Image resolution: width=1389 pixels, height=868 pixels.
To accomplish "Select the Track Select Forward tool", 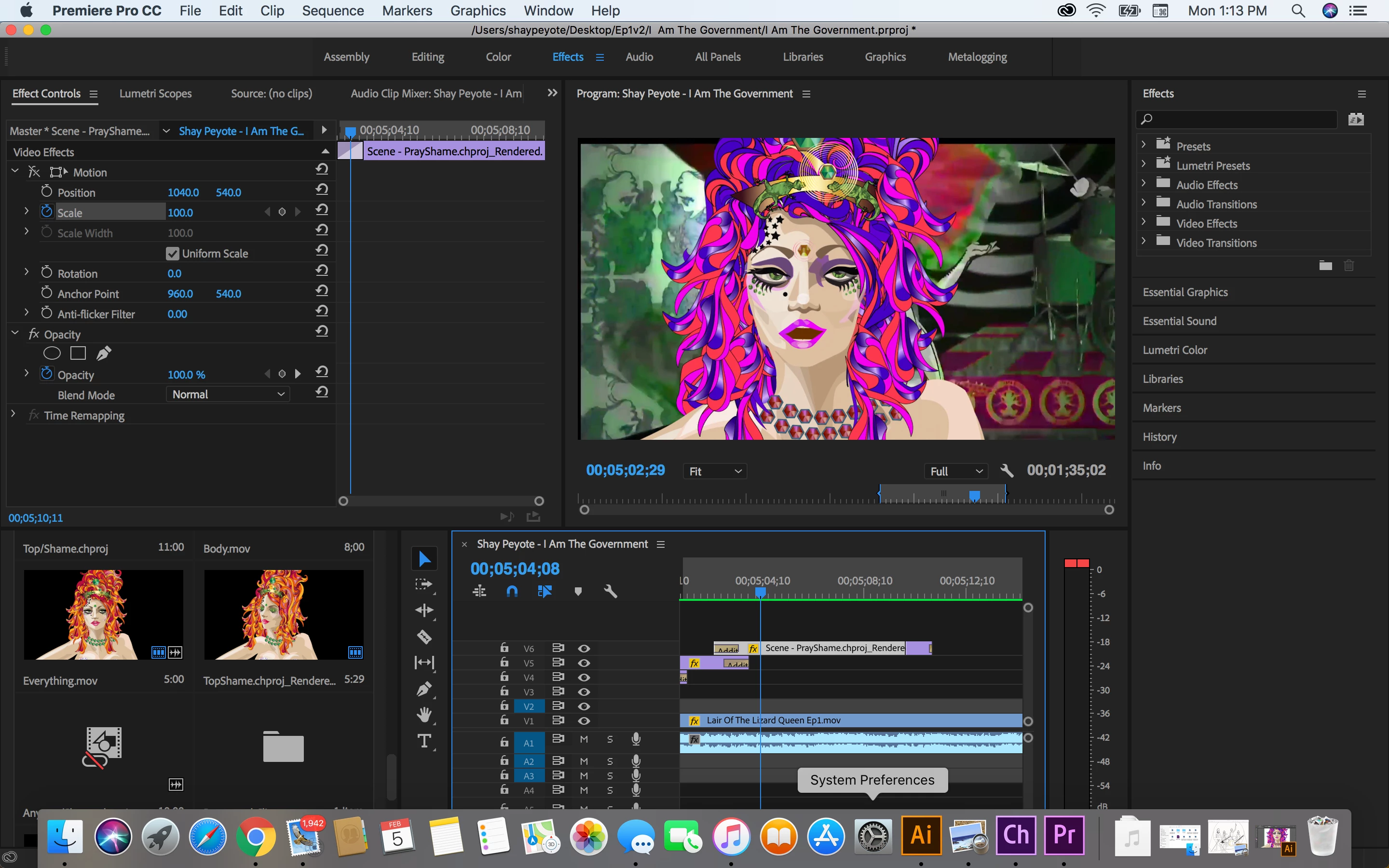I will (424, 584).
